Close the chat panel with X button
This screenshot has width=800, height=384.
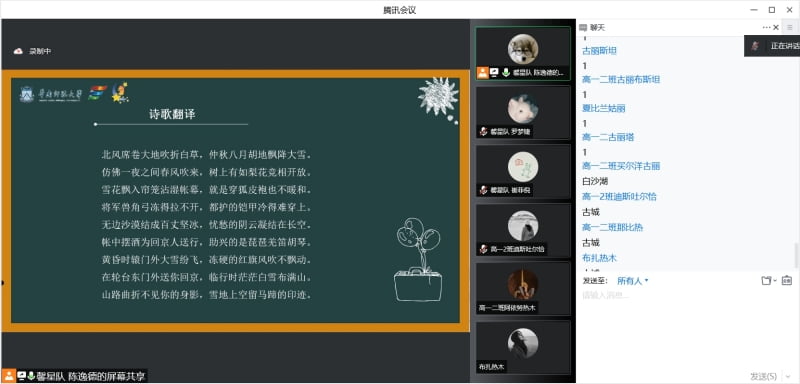776,28
